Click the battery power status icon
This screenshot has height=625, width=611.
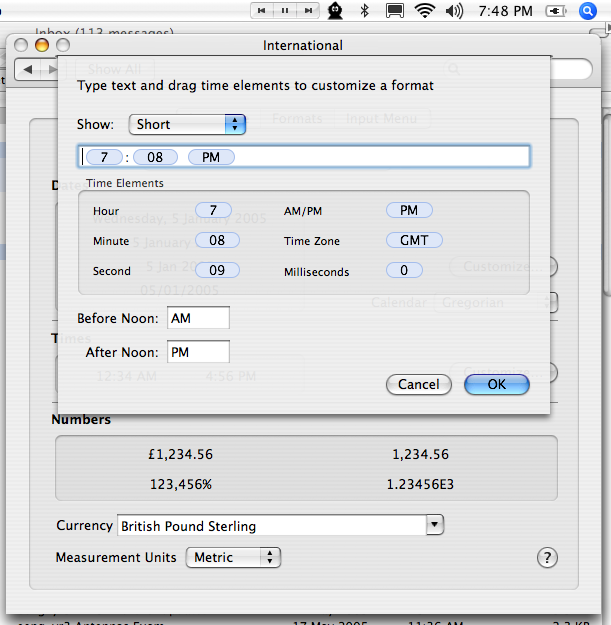click(x=556, y=11)
